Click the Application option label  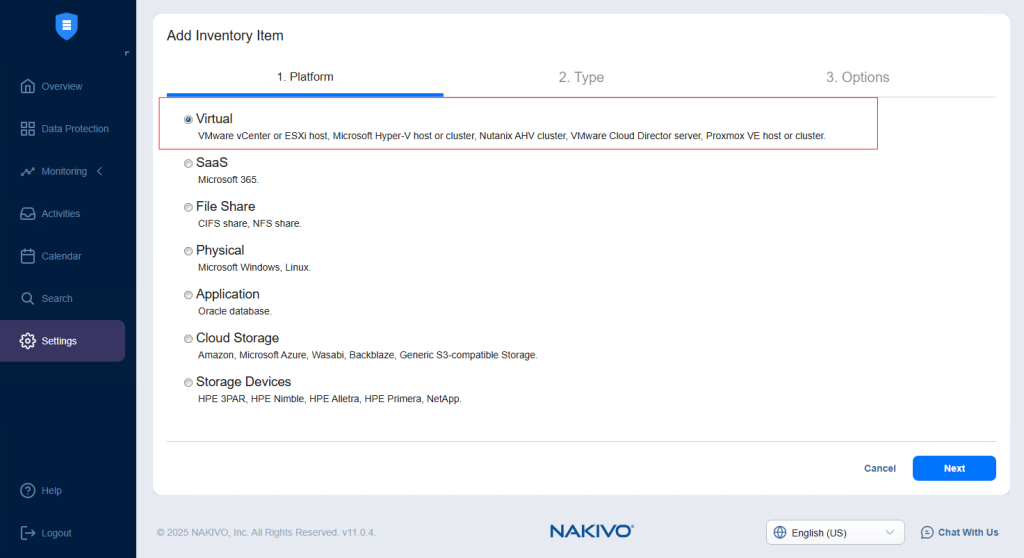pos(227,294)
